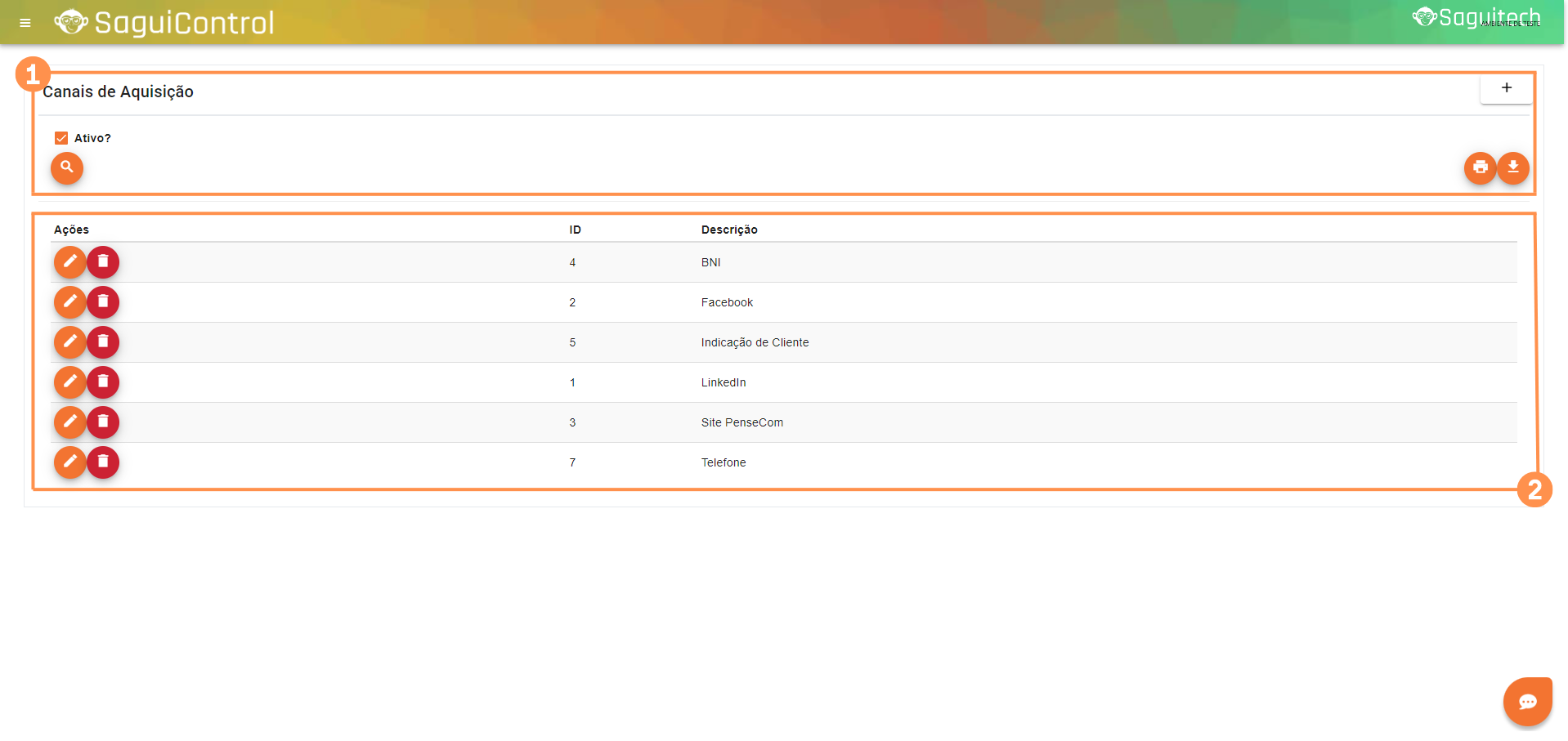Sort by the Descrição column header
1568x741 pixels.
click(729, 230)
